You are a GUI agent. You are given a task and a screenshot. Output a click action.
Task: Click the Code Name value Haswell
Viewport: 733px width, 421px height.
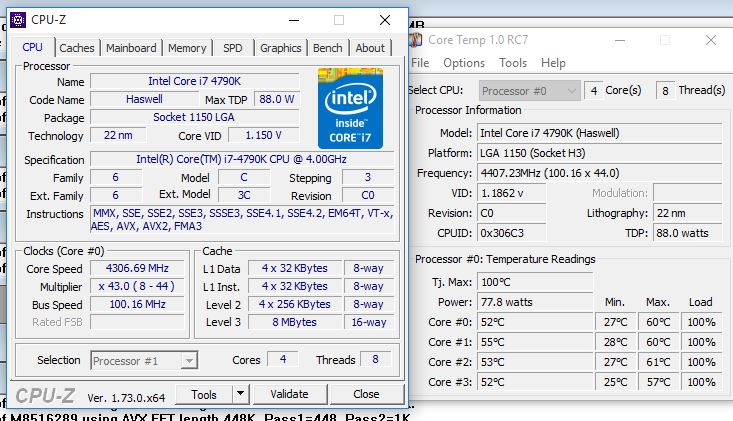[x=144, y=99]
